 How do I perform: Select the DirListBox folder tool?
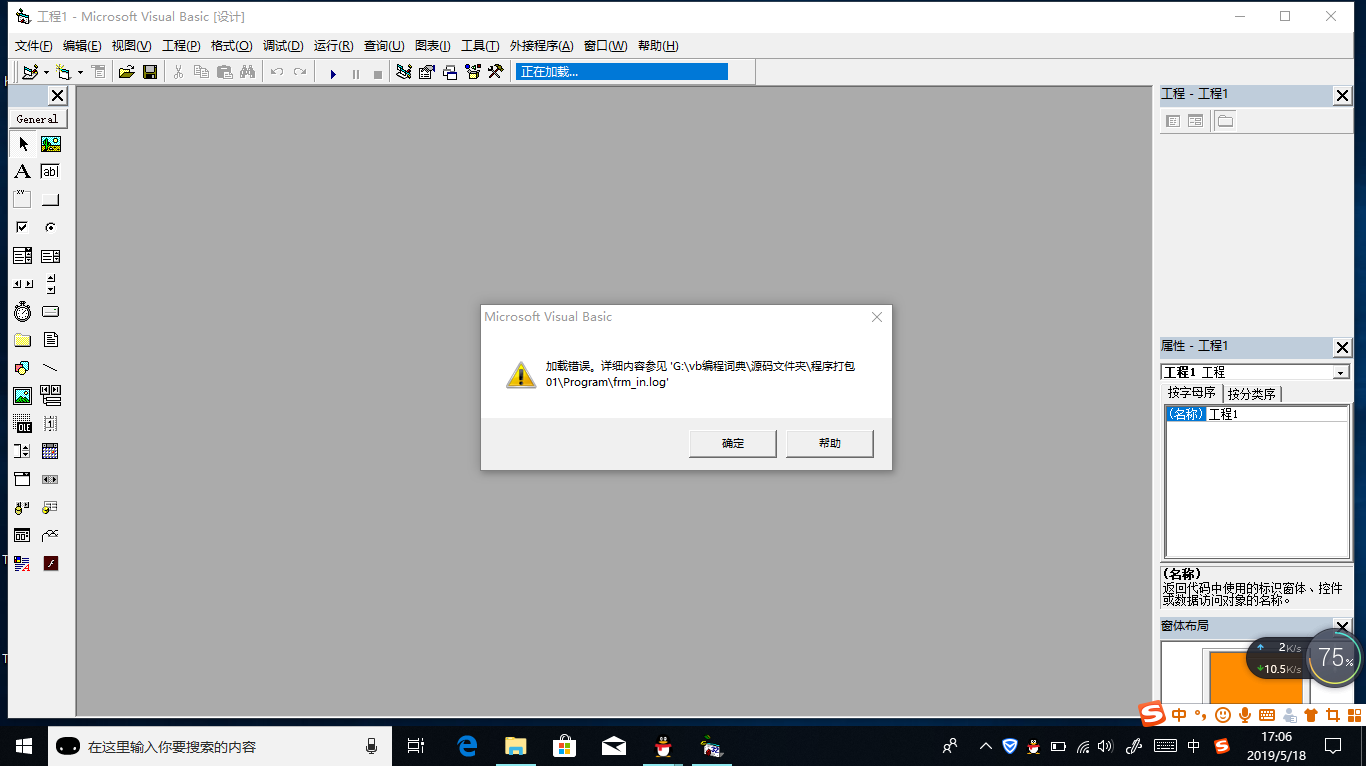click(x=23, y=340)
